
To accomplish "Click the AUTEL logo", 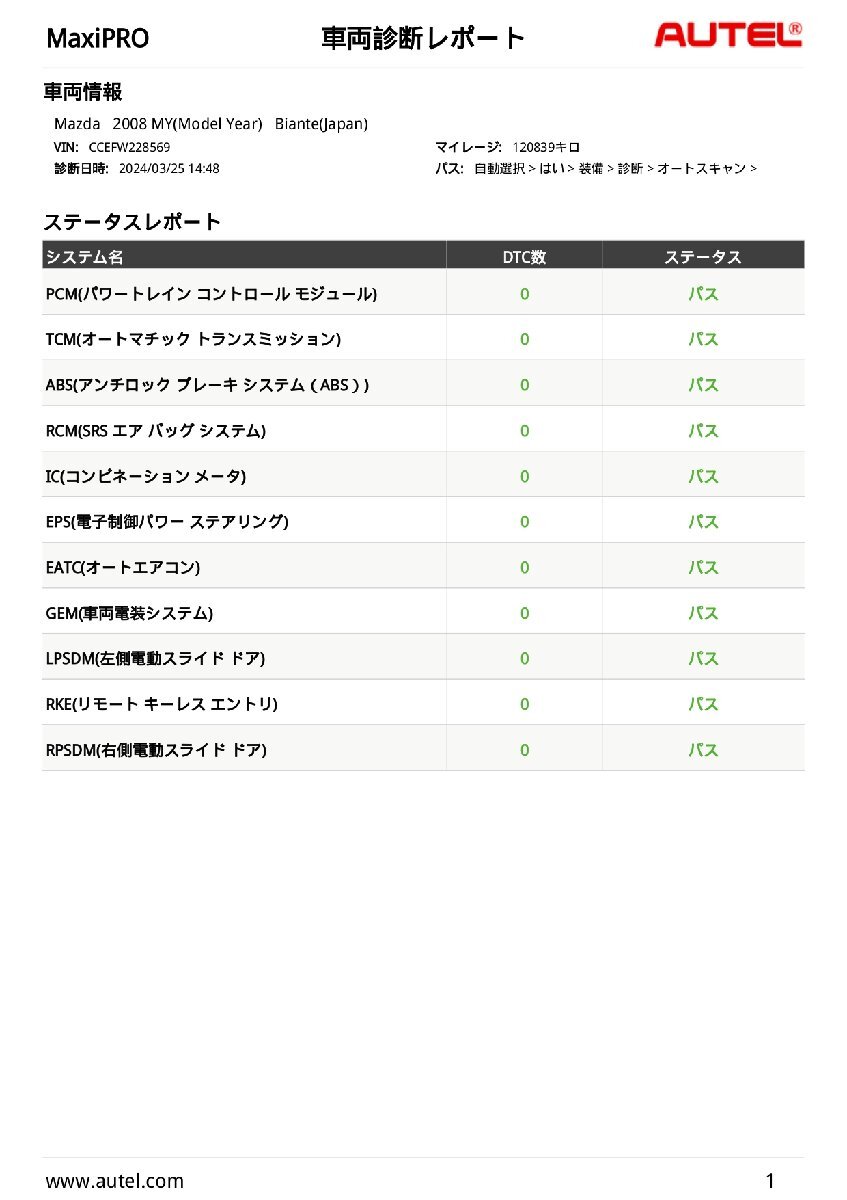I will coord(728,35).
